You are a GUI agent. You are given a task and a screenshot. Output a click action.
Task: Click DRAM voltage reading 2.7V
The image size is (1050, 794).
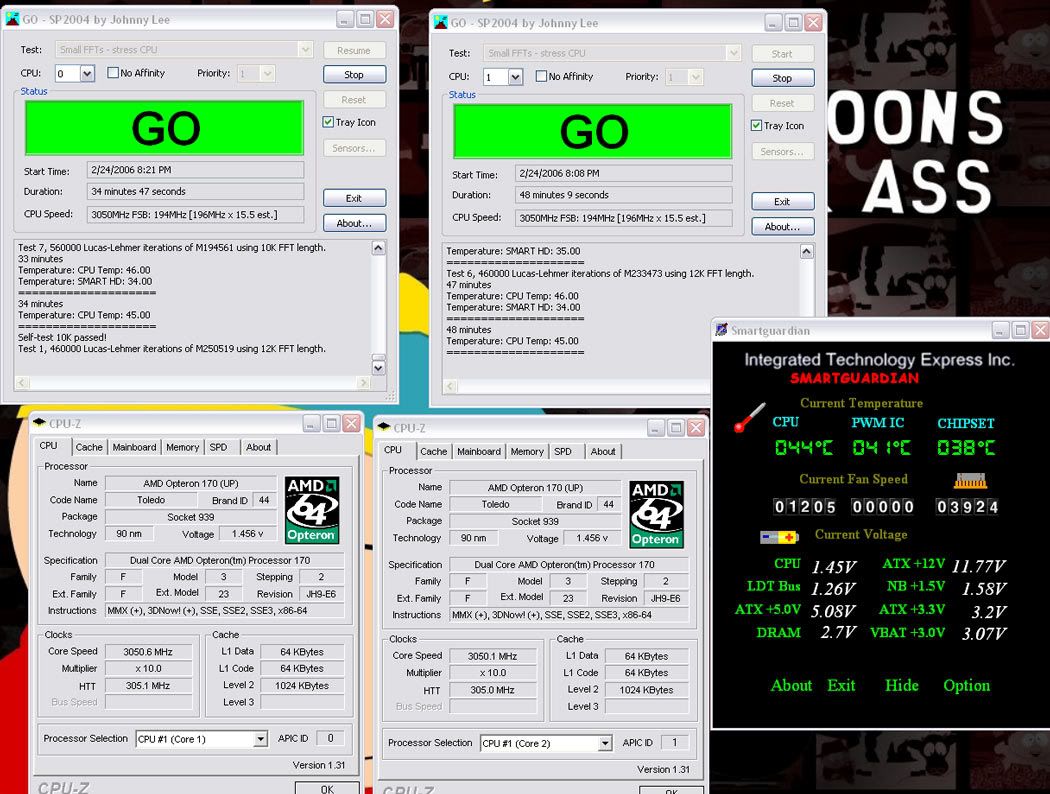click(x=838, y=633)
